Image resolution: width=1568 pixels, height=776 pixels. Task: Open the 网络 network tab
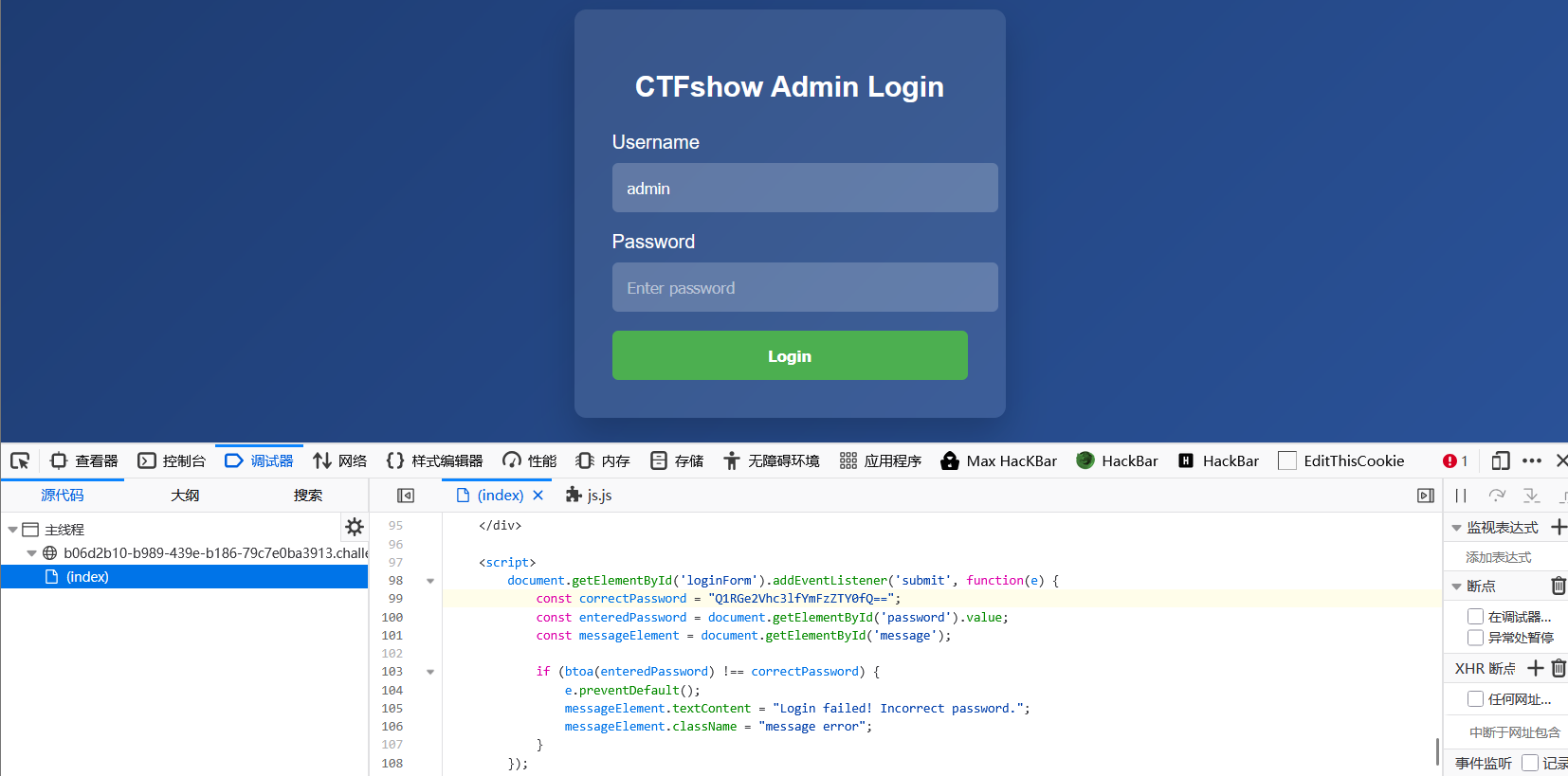tap(340, 460)
